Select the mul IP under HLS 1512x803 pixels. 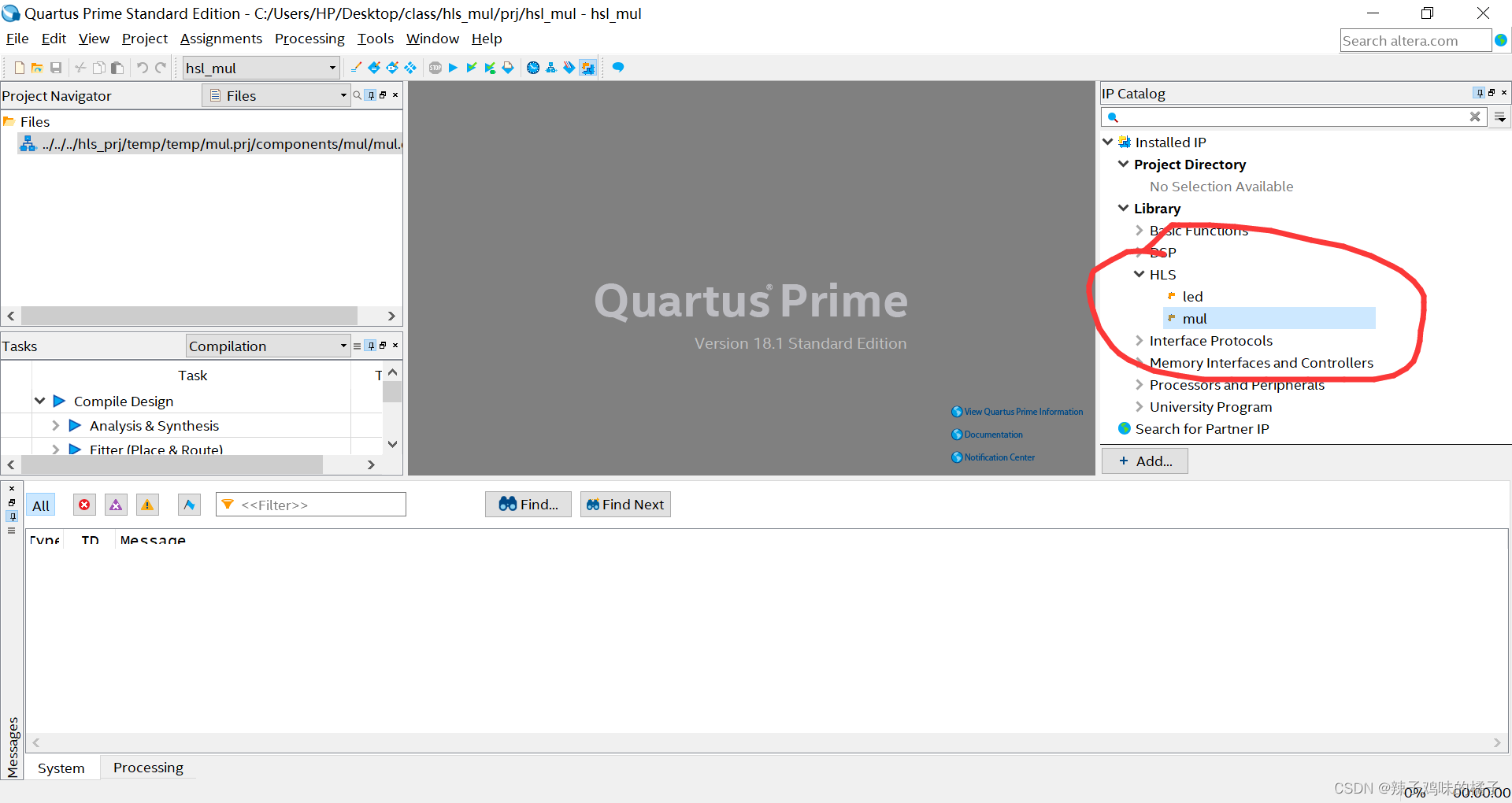(x=1196, y=318)
